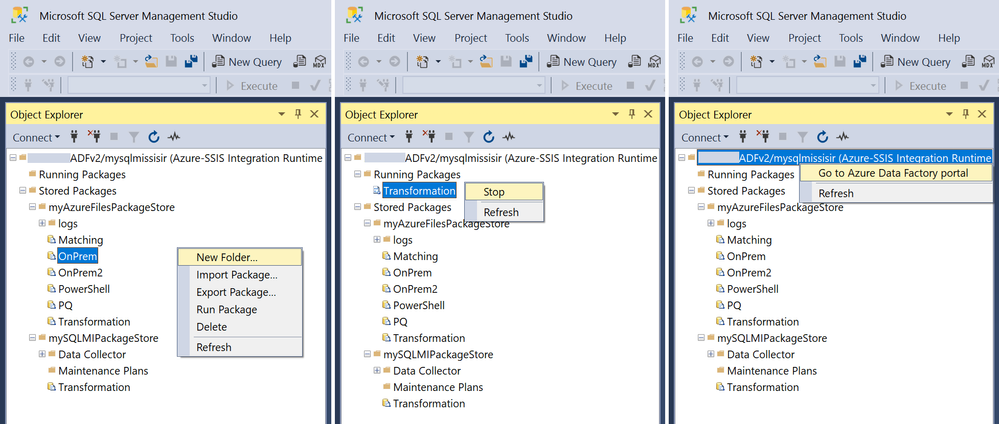999x424 pixels.
Task: Collapse myAzureFilesPackageStore in window with Data Factory portal menu
Action: click(x=701, y=207)
